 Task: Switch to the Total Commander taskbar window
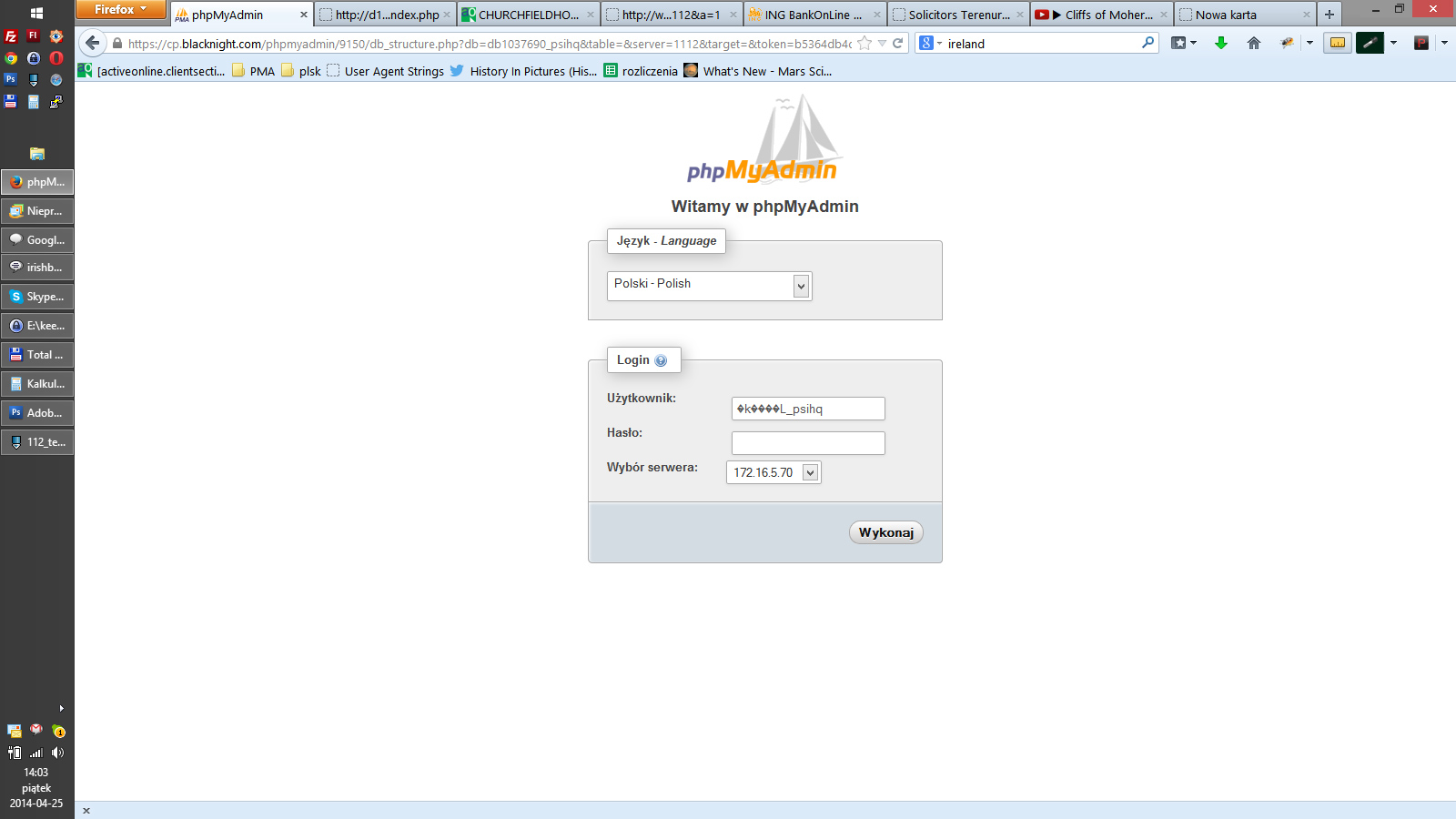pos(37,355)
